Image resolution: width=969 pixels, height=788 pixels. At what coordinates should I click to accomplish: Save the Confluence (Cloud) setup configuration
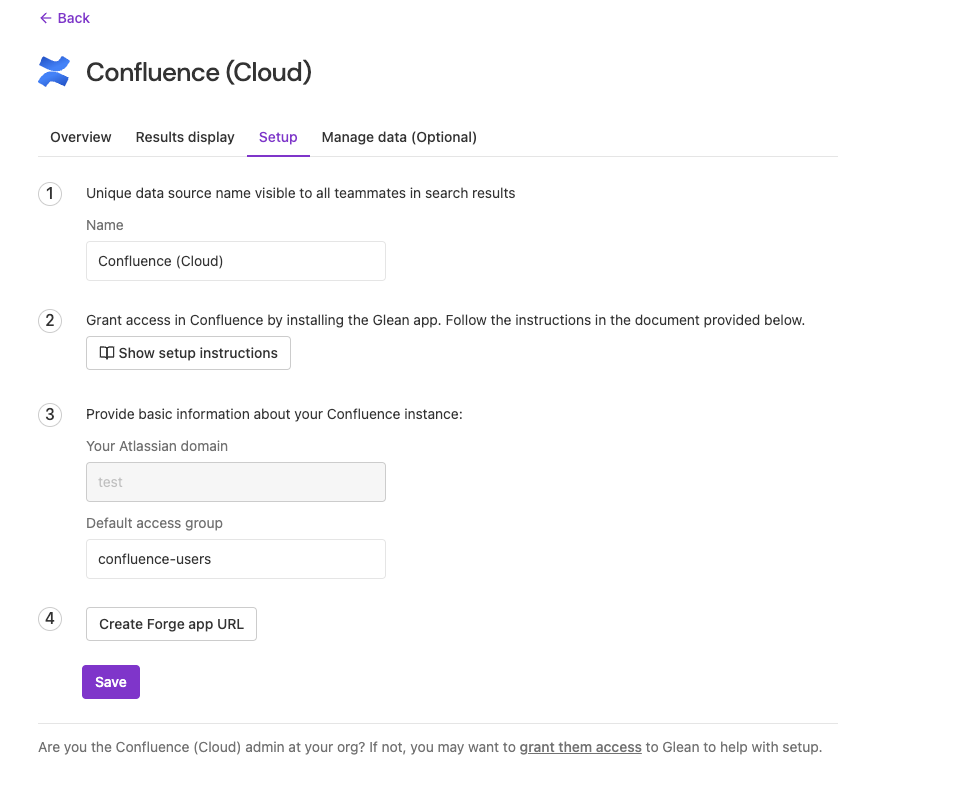click(x=110, y=682)
